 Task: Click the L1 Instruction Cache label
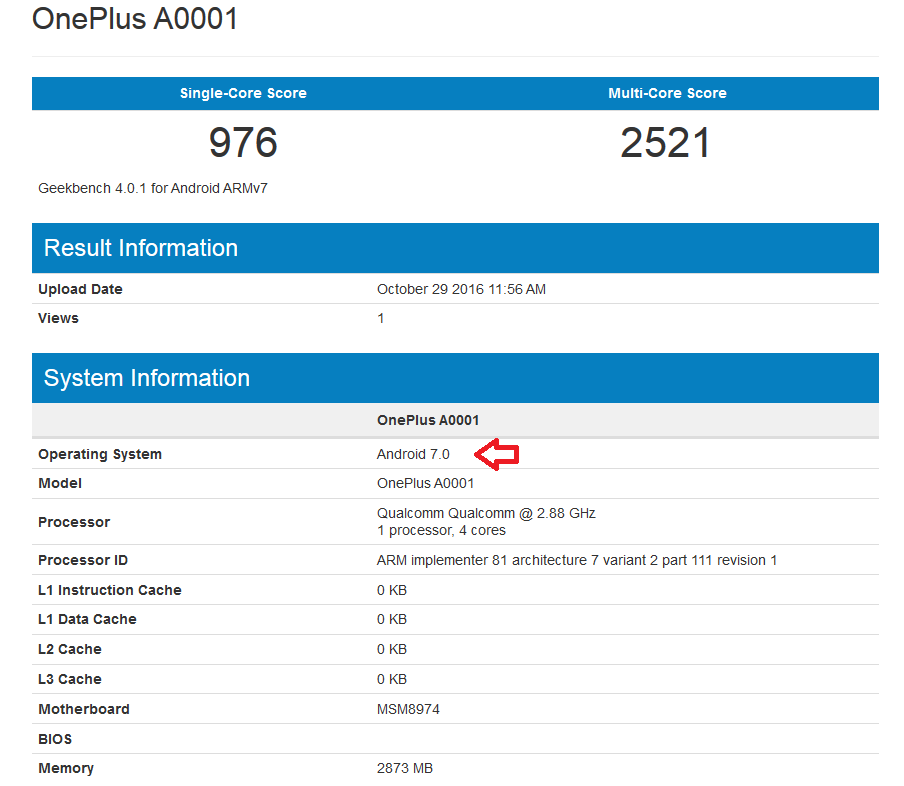tap(110, 590)
